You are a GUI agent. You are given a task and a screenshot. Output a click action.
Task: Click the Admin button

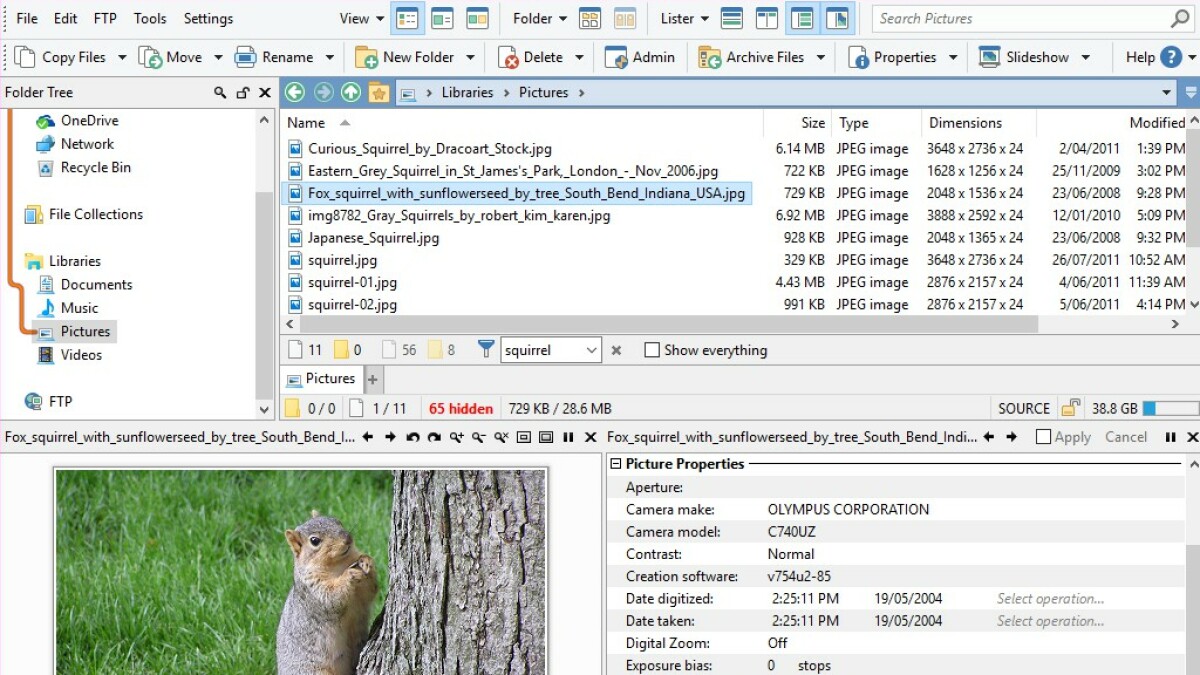(x=641, y=58)
